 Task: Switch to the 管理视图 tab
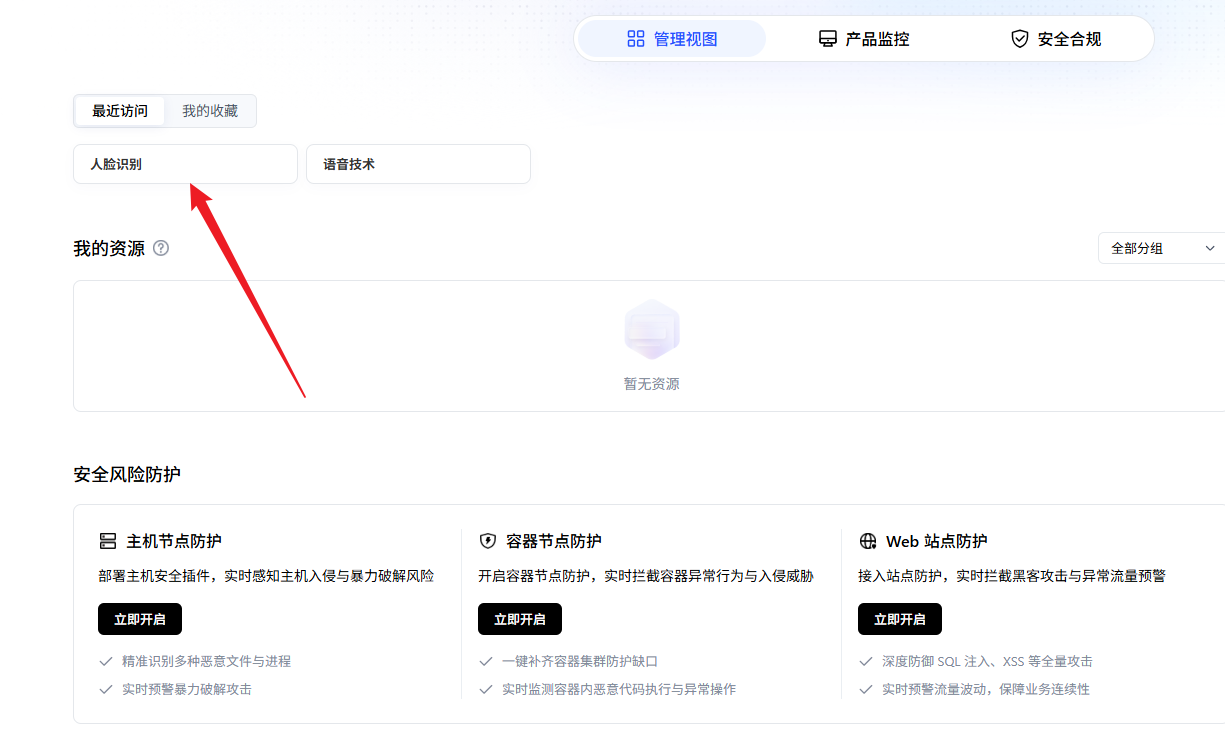coord(672,39)
